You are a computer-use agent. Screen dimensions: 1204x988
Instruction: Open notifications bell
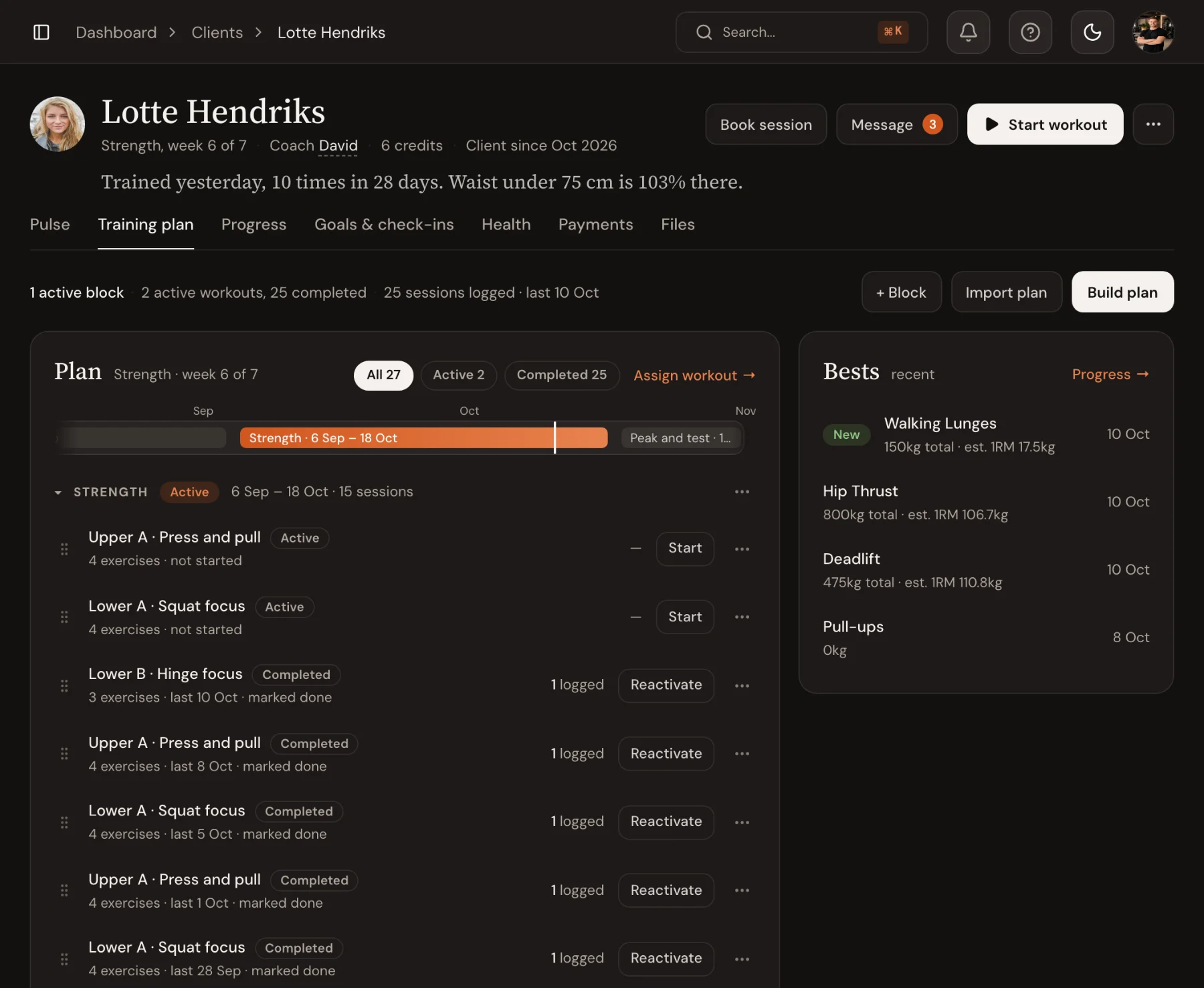tap(968, 32)
